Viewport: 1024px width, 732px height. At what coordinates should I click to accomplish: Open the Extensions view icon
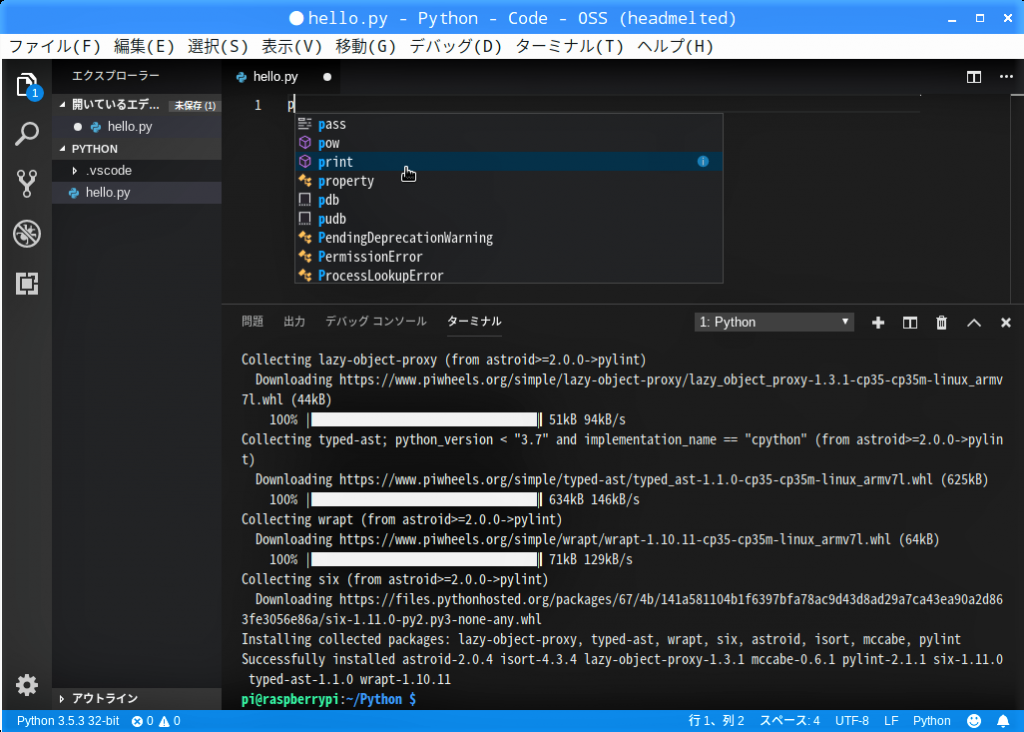[27, 283]
